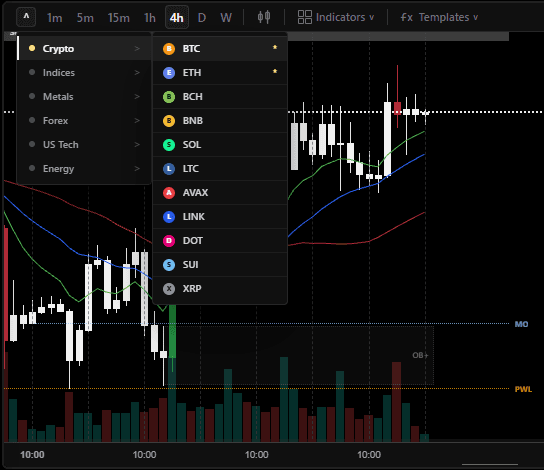Viewport: 544px width, 470px height.
Task: Choose LINK from the symbol list
Action: click(220, 217)
